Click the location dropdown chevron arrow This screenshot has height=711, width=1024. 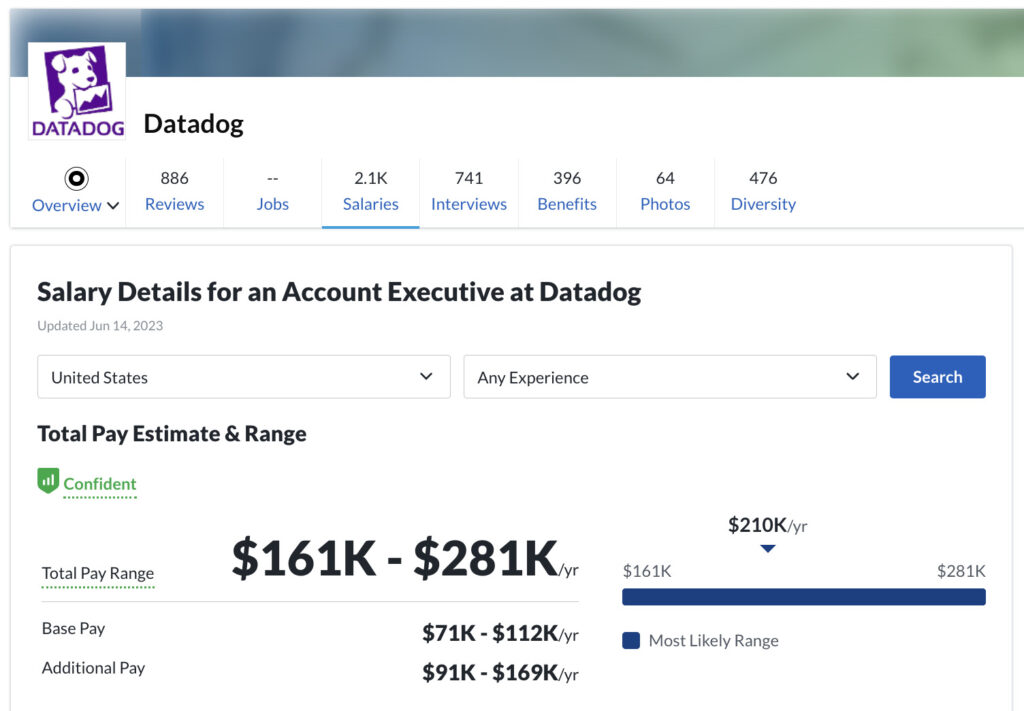tap(426, 377)
